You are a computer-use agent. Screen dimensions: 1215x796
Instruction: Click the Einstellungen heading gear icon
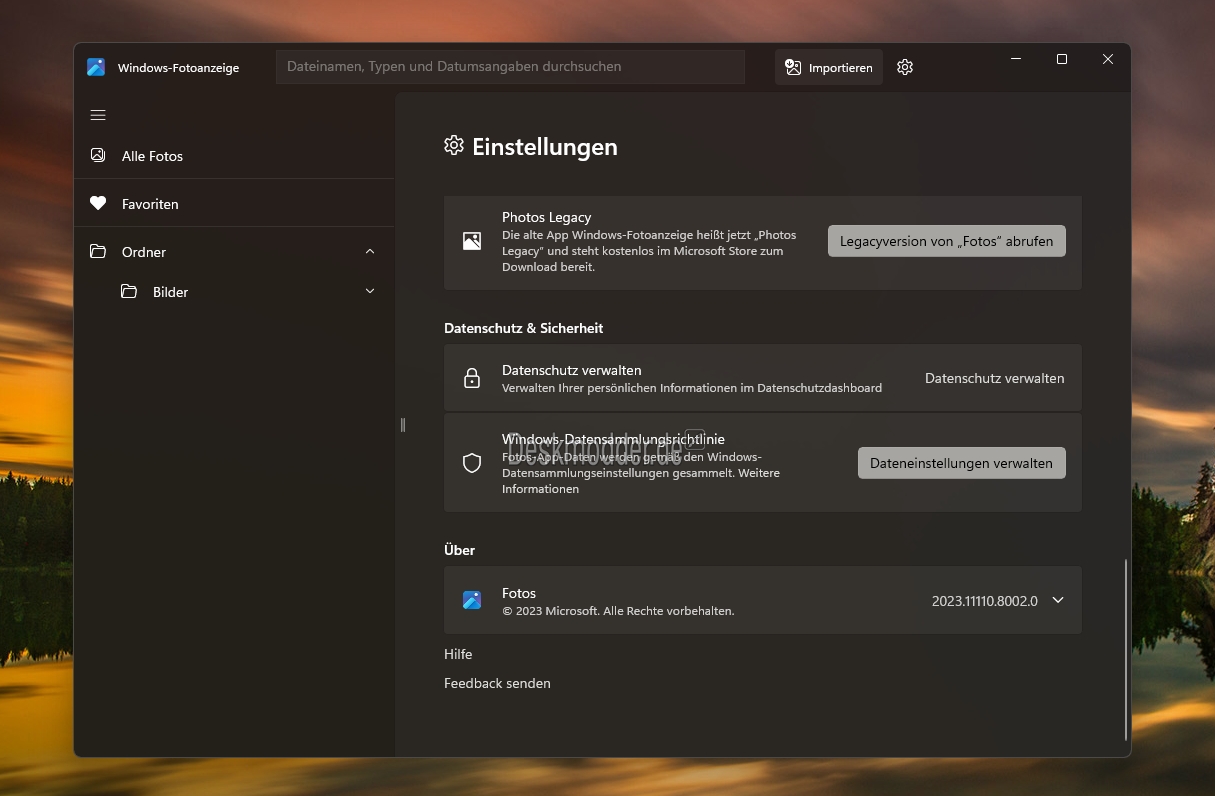454,146
